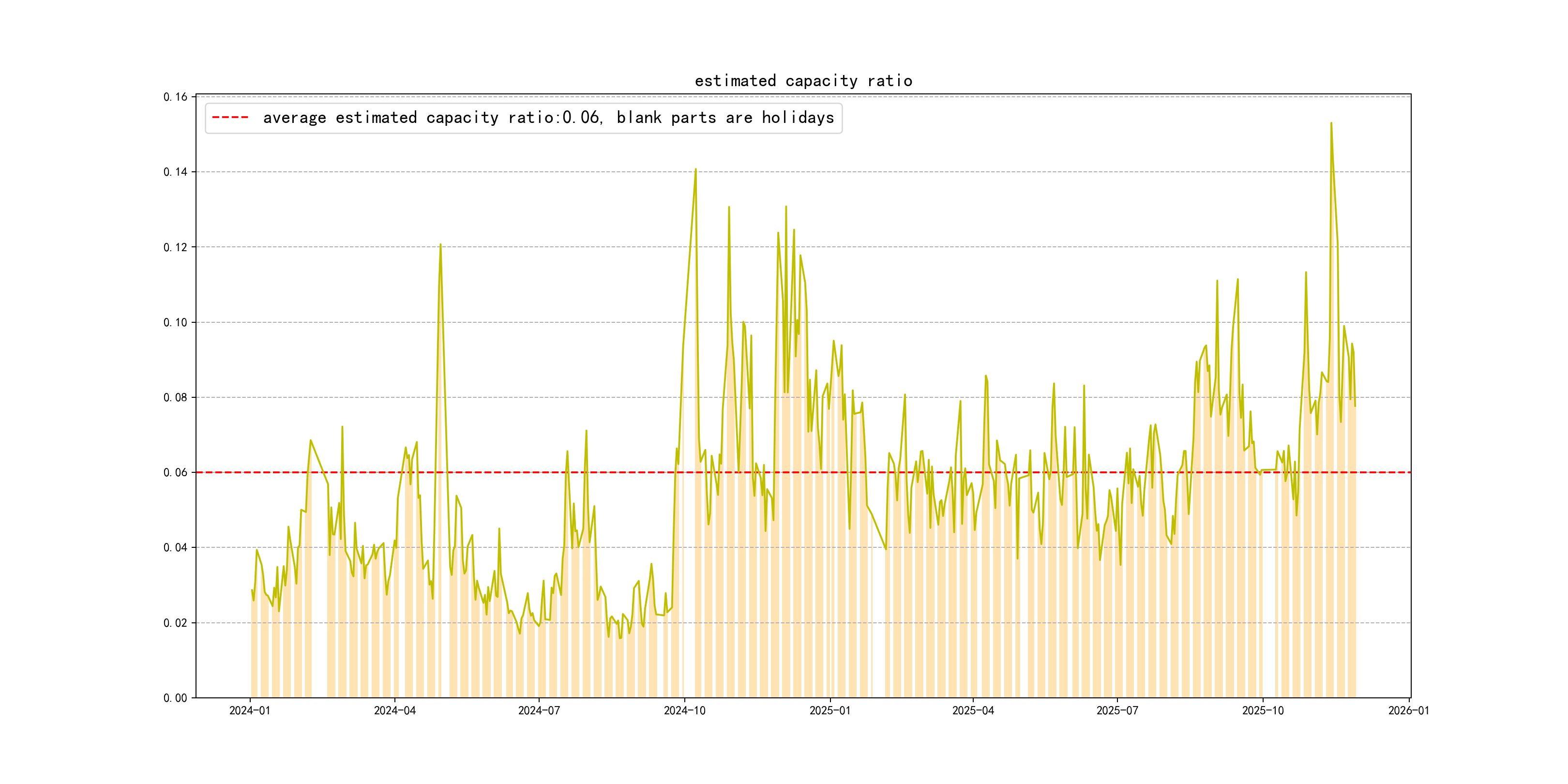1568x784 pixels.
Task: Click the highest peak above 0.14
Action: 1331,123
